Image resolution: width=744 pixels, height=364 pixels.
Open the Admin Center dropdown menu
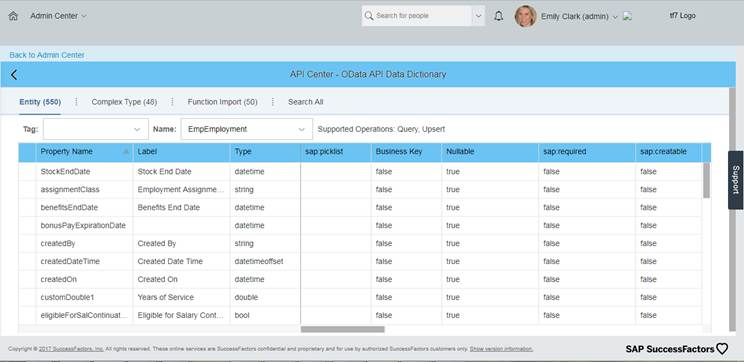(x=58, y=16)
